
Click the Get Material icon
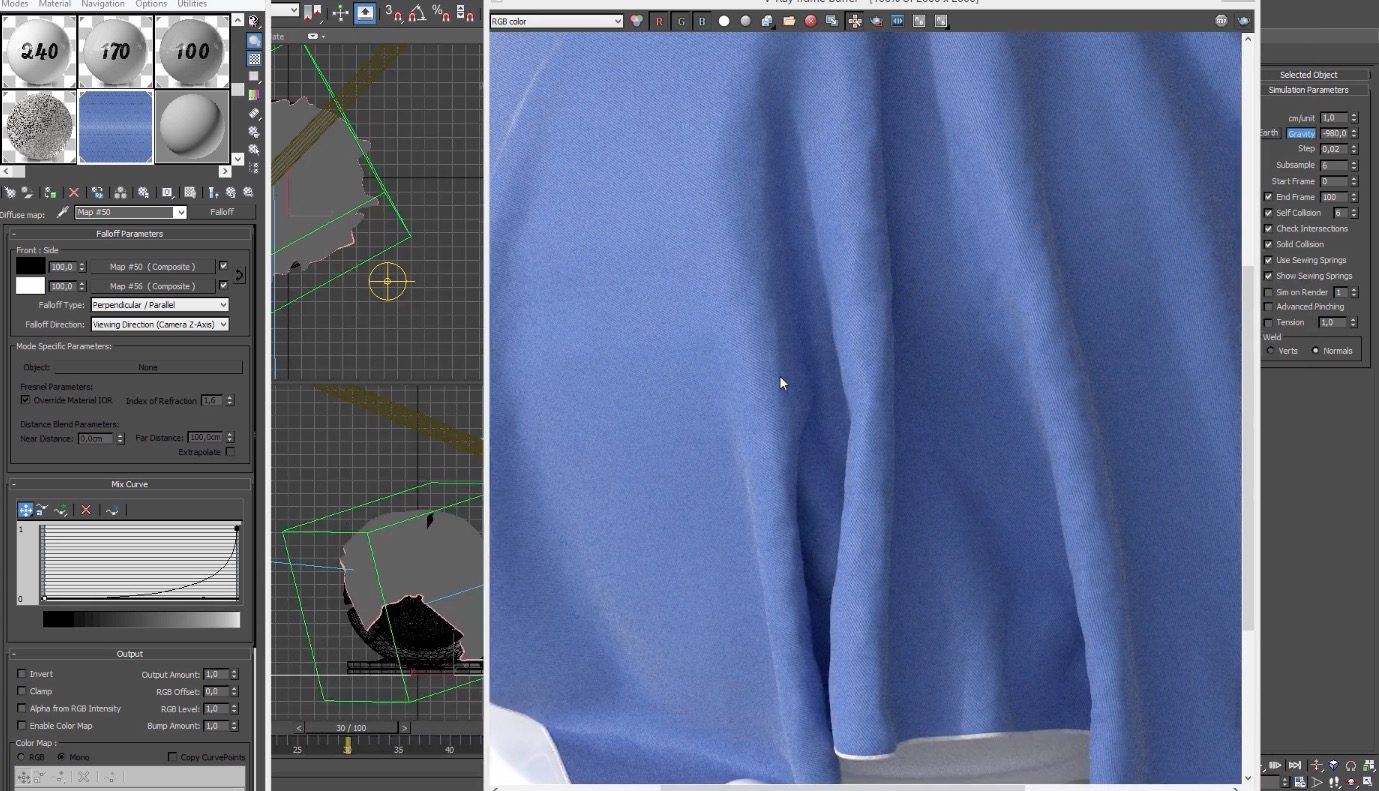[x=10, y=192]
